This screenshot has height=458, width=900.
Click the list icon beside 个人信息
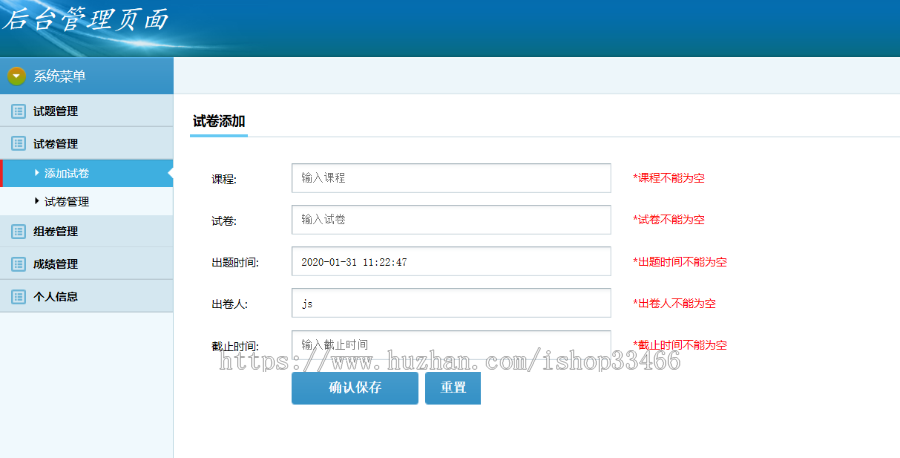(x=18, y=297)
